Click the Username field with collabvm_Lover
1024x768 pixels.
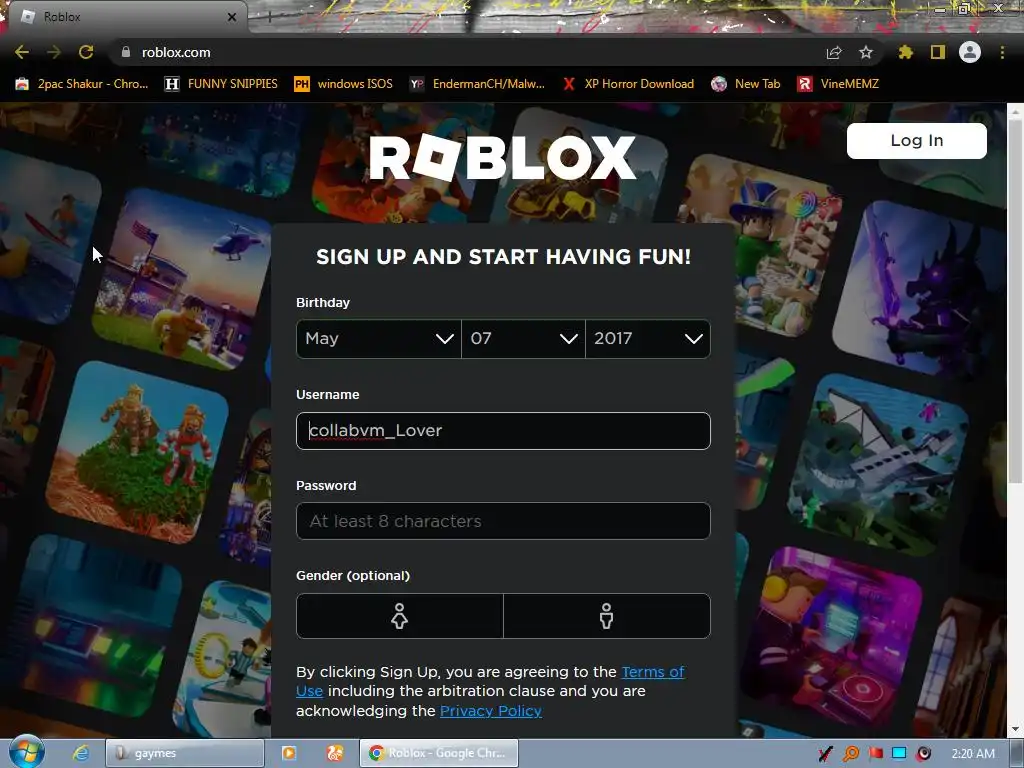coord(503,430)
